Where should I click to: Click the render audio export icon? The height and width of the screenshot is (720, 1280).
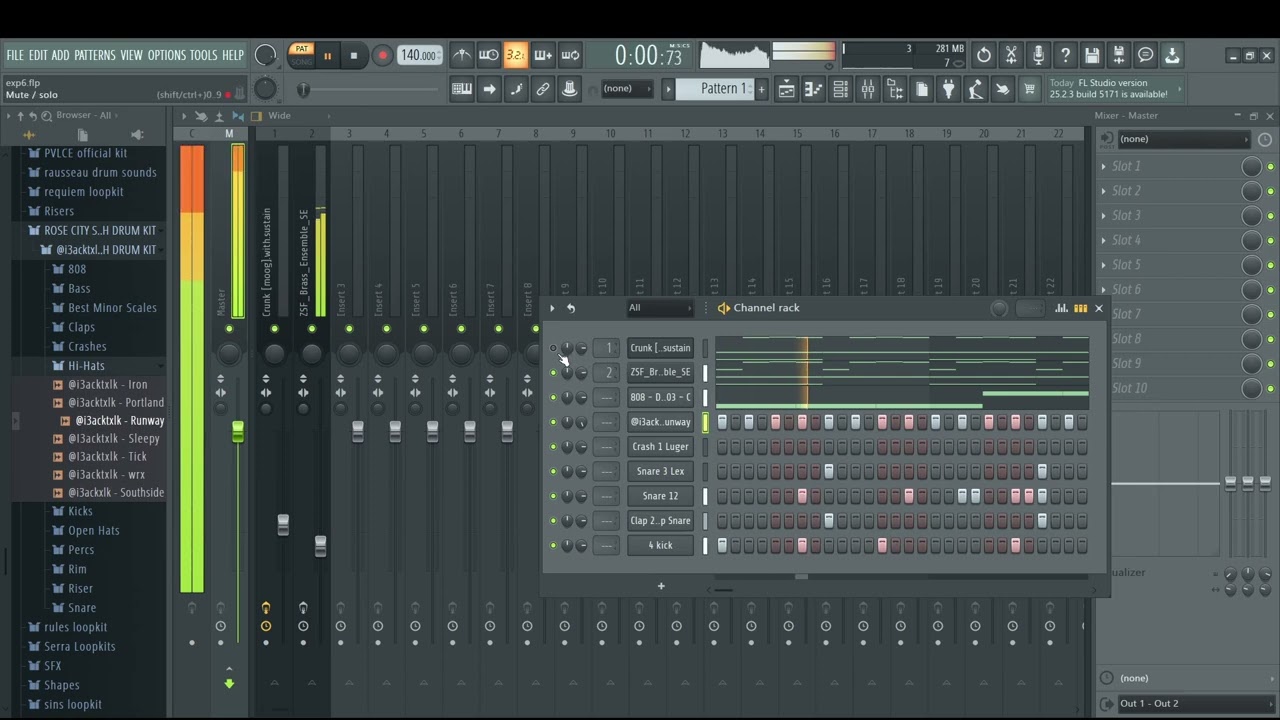[x=1119, y=55]
